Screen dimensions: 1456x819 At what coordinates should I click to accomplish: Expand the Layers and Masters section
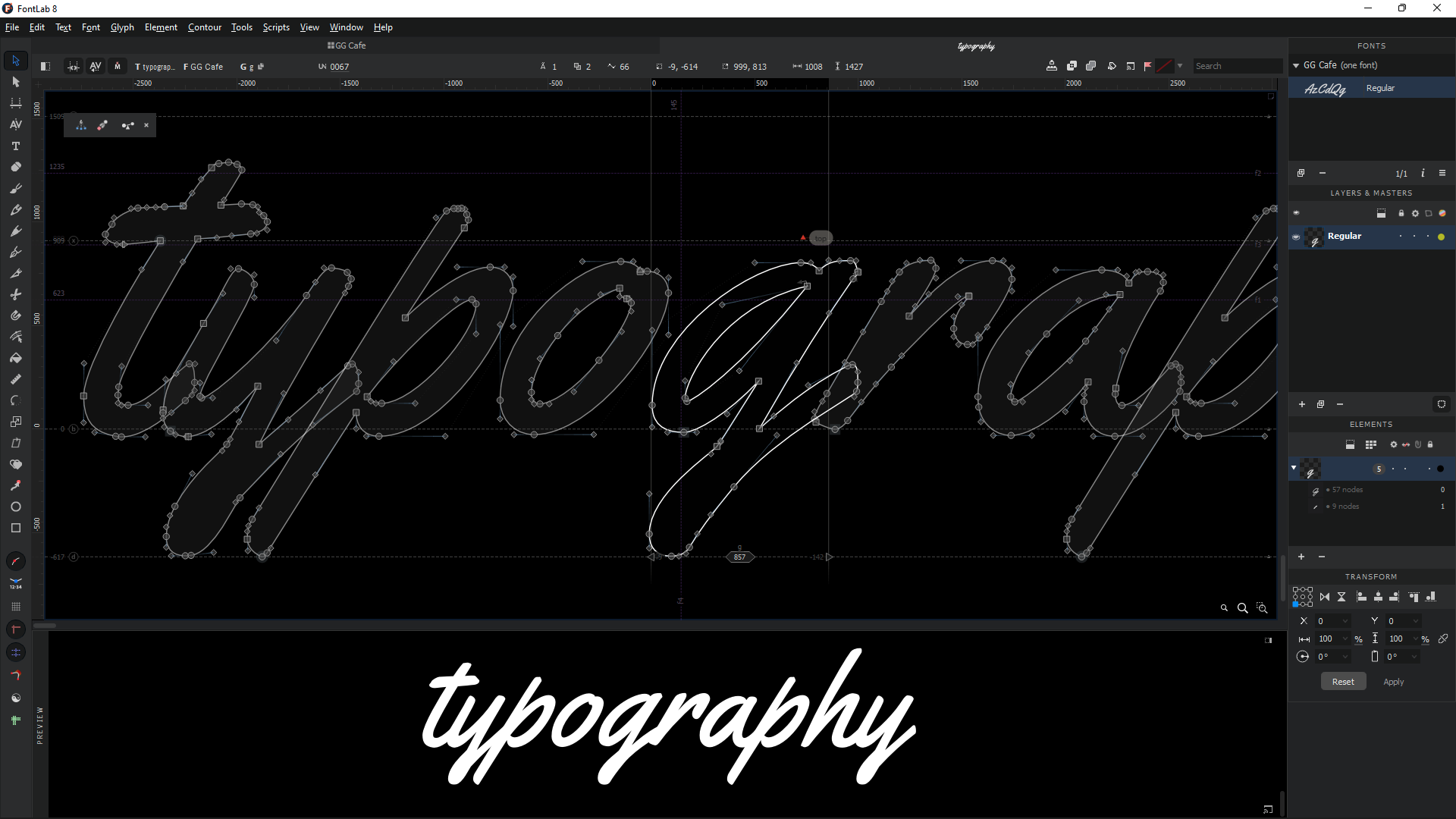pyautogui.click(x=1370, y=192)
